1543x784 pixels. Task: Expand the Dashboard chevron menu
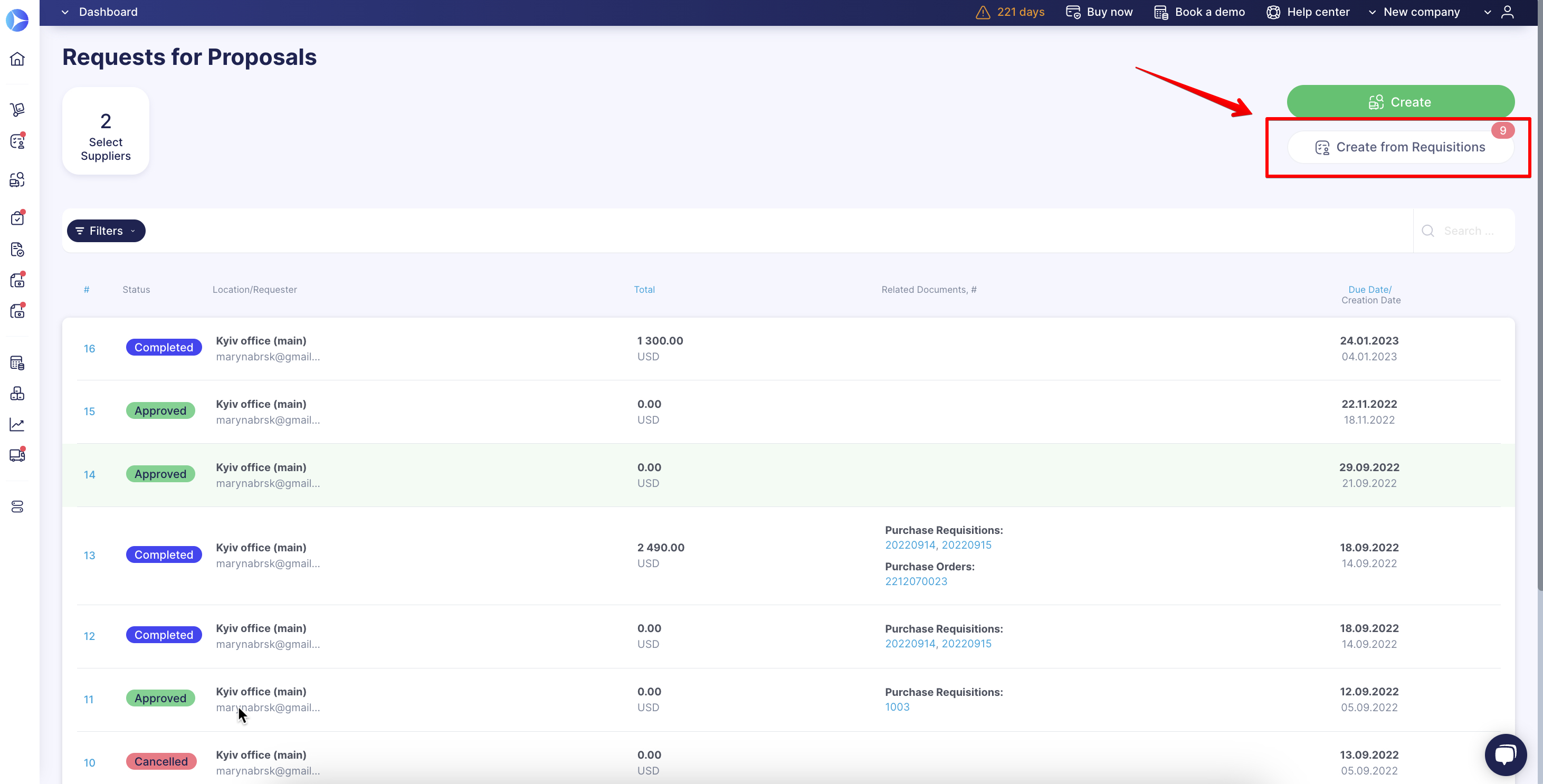click(65, 12)
